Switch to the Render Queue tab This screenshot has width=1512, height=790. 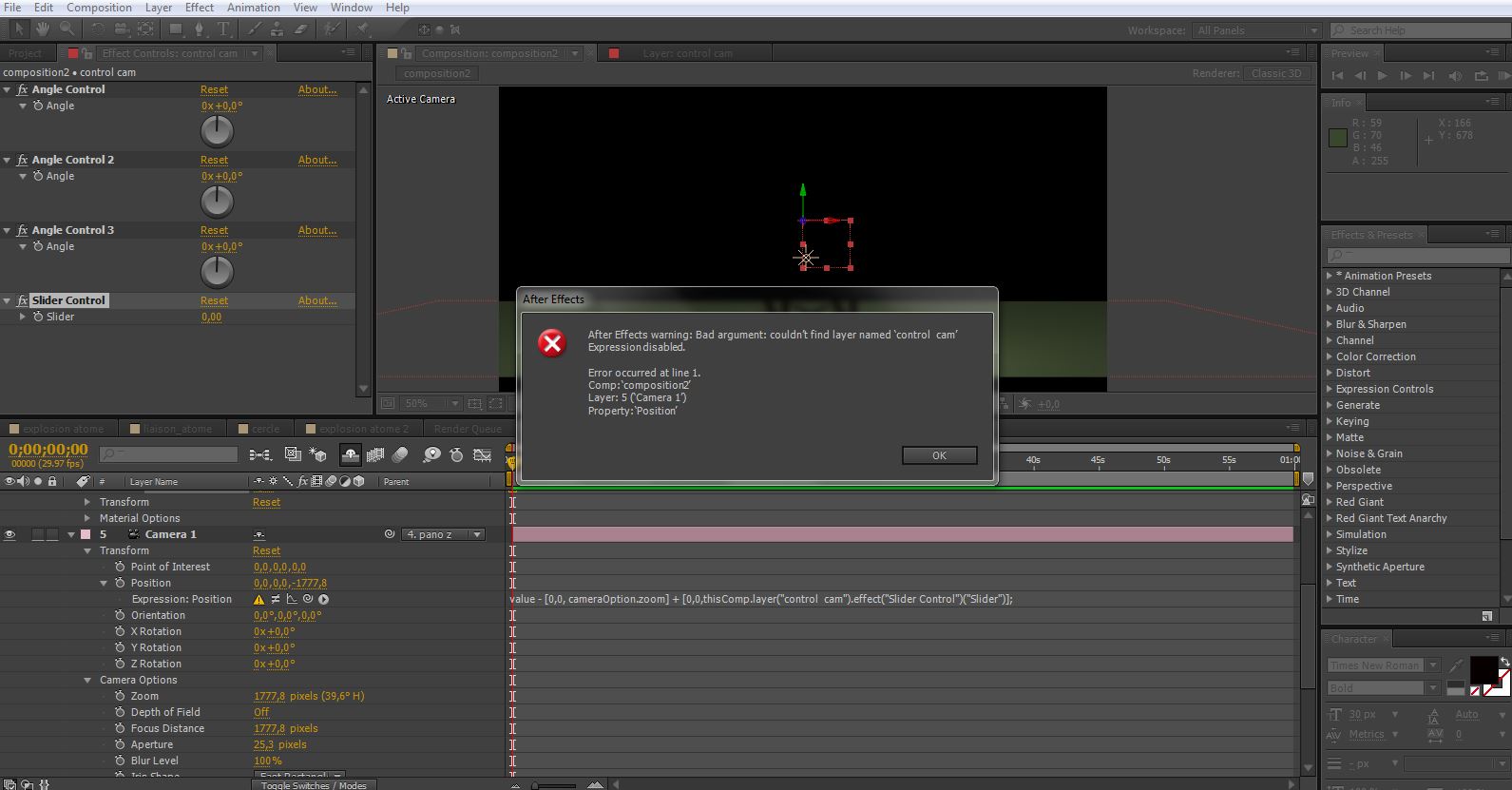tap(467, 429)
